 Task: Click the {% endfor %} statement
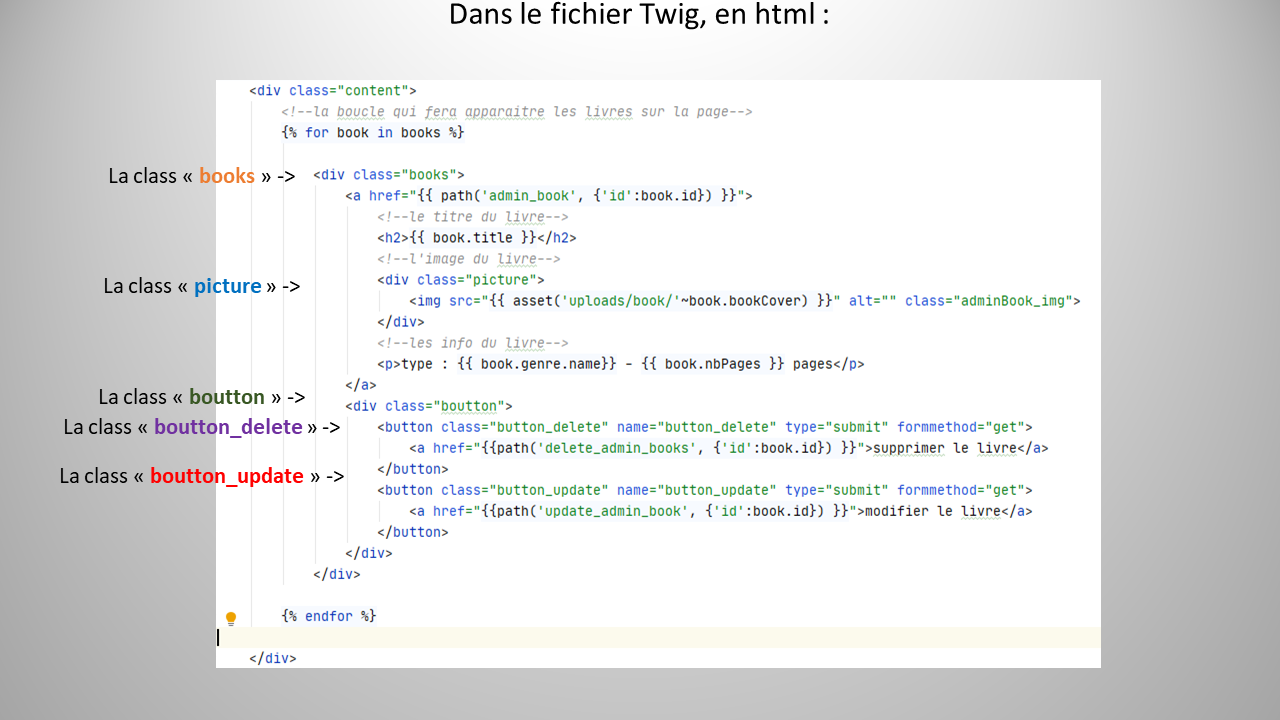(x=330, y=616)
